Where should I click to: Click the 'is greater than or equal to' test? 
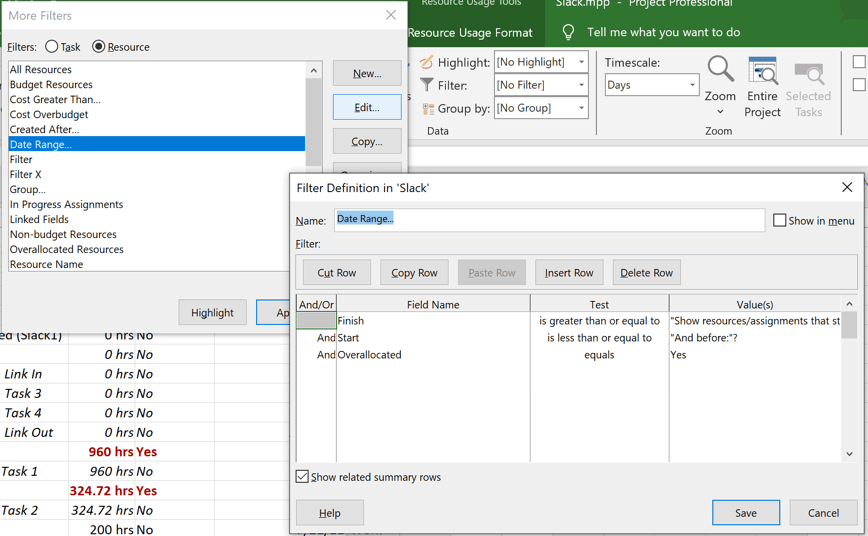point(600,321)
